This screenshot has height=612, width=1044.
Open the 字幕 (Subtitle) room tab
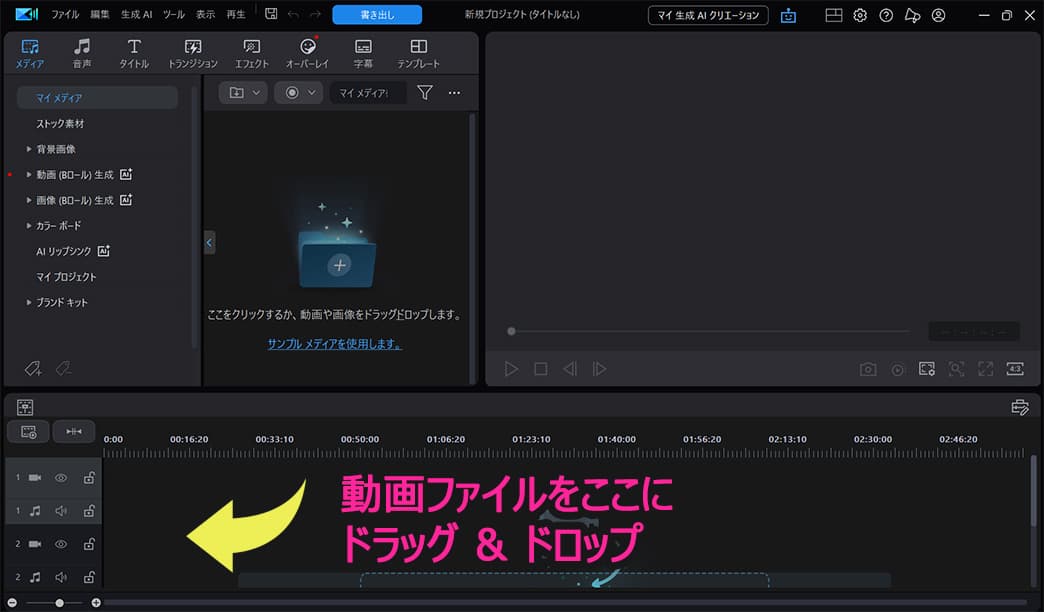[363, 53]
